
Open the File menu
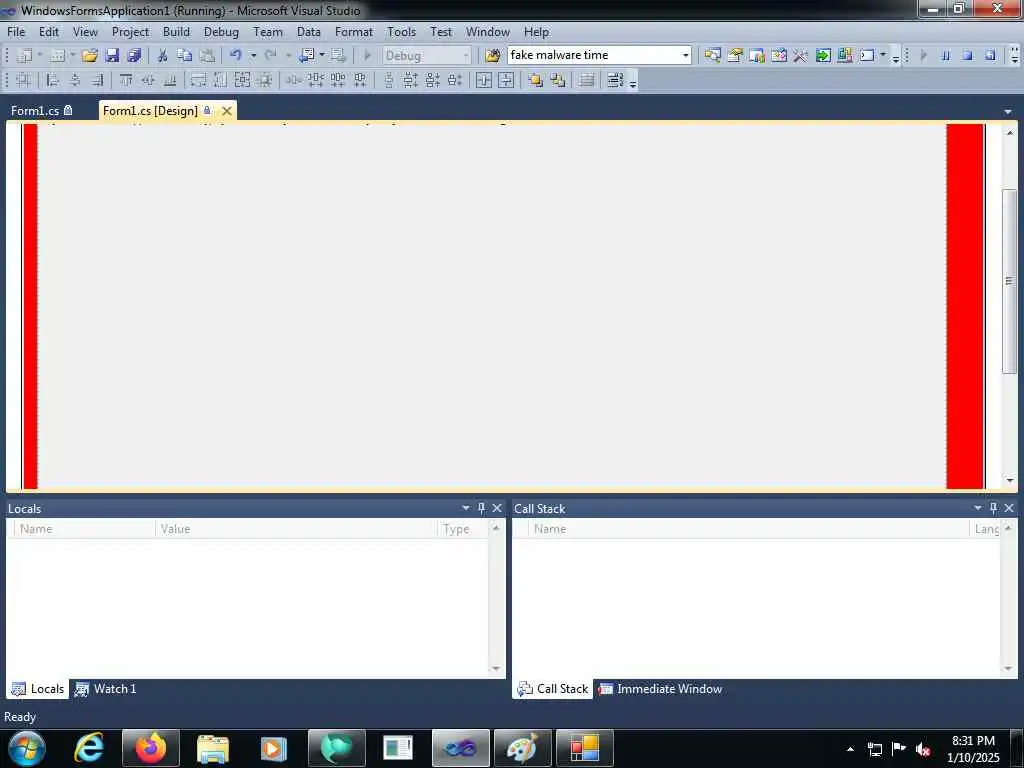[x=16, y=31]
